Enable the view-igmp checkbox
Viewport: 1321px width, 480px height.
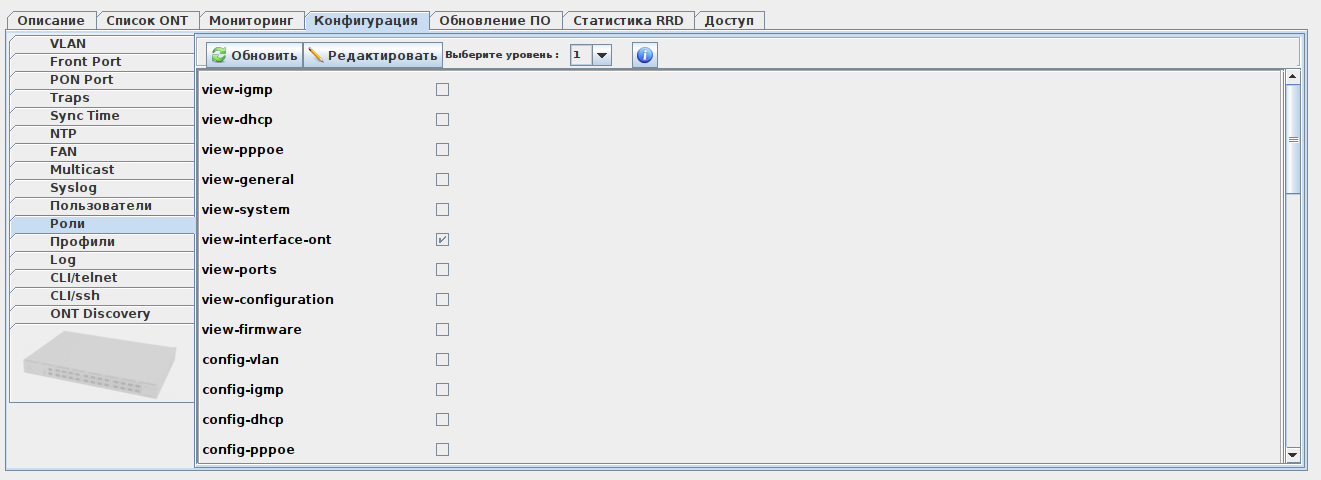tap(442, 90)
